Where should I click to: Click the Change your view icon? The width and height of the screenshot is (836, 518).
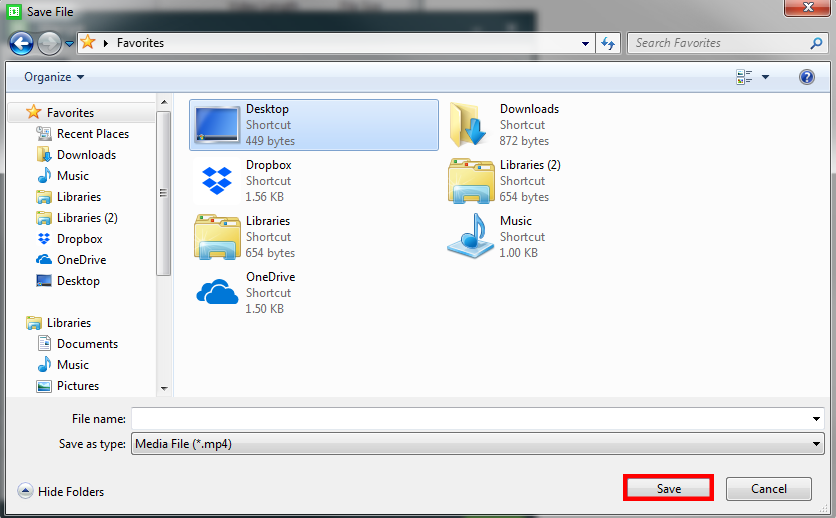pos(744,77)
